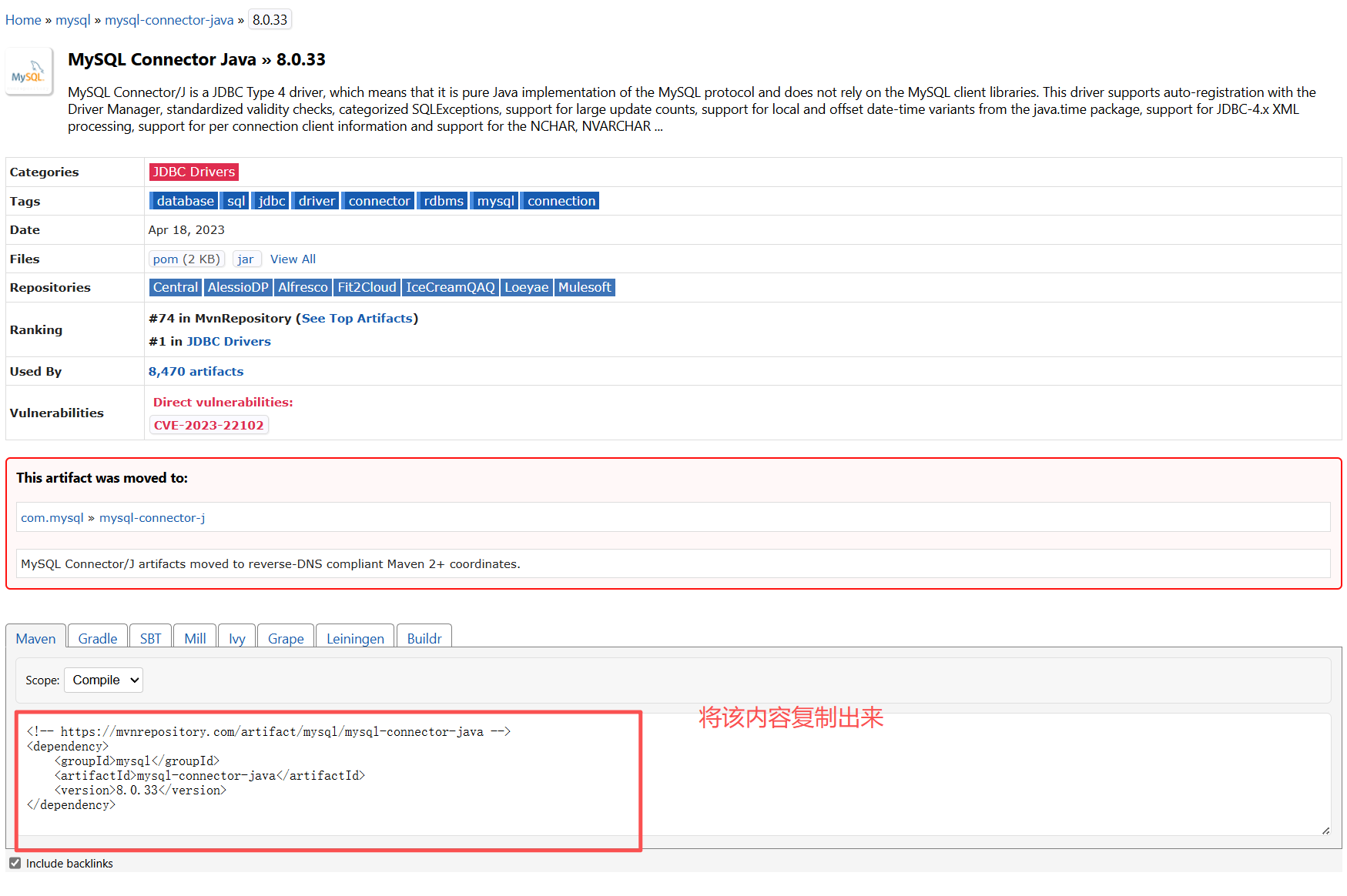This screenshot has width=1347, height=896.
Task: Open the AlessioDP repository badge
Action: 238,287
